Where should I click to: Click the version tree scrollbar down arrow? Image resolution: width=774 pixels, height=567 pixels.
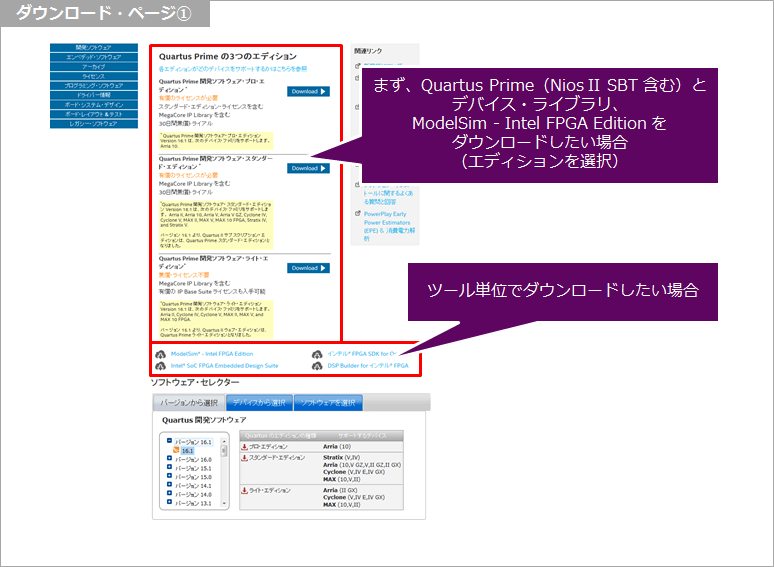(x=224, y=503)
